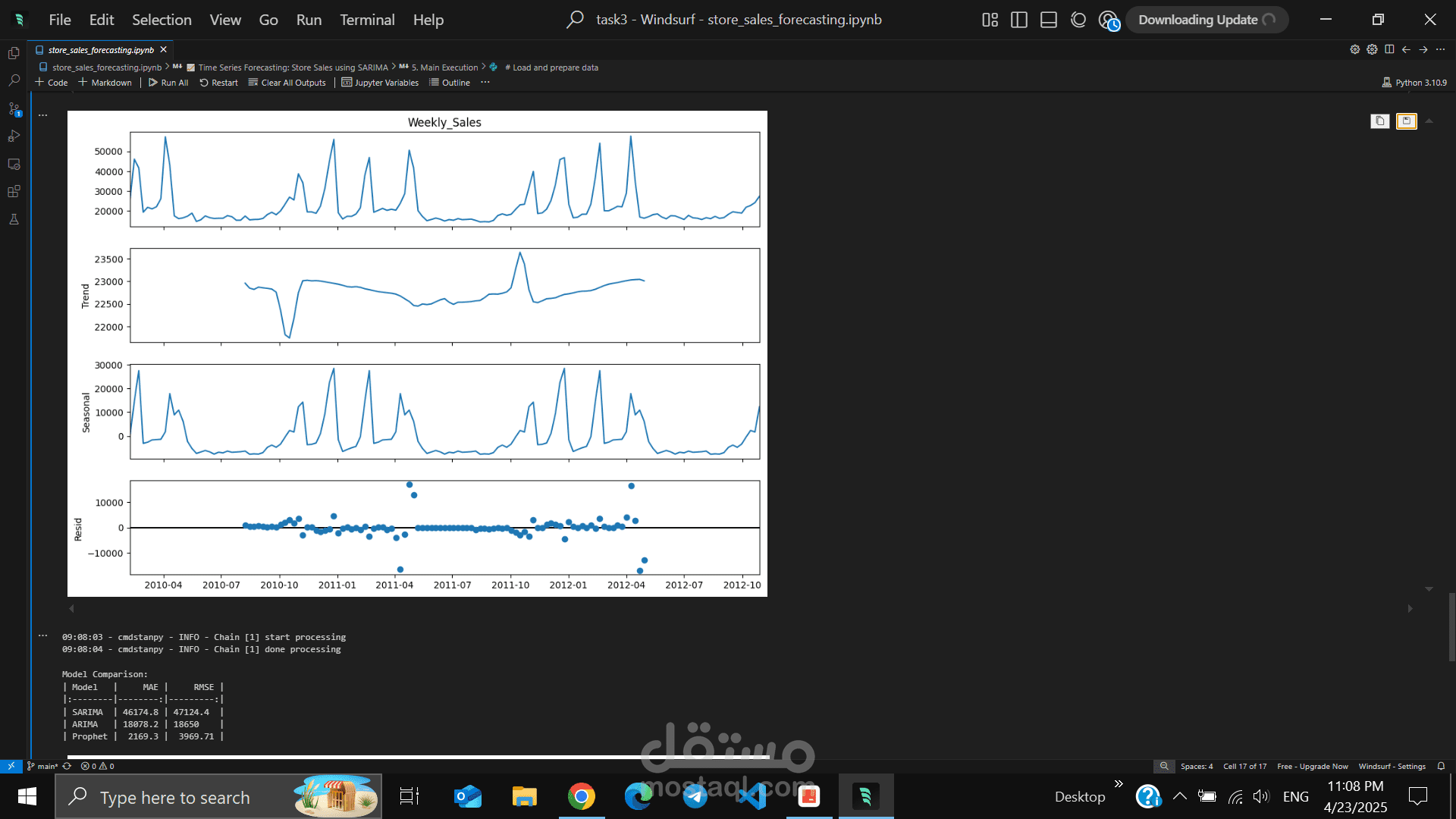Click the zoom magnifier status icon
This screenshot has width=1456, height=819.
1164,767
